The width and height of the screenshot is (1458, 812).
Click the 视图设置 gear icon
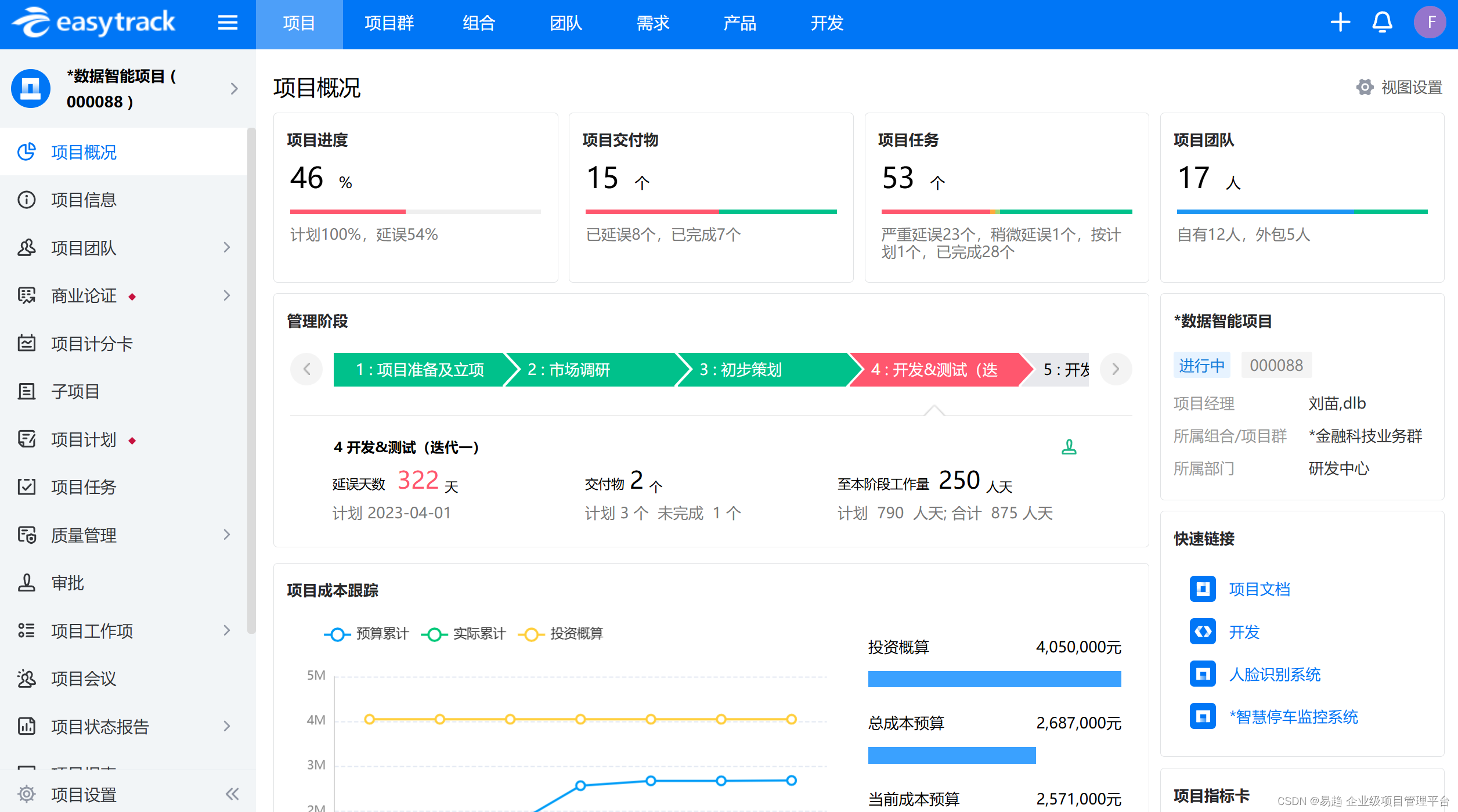coord(1365,87)
